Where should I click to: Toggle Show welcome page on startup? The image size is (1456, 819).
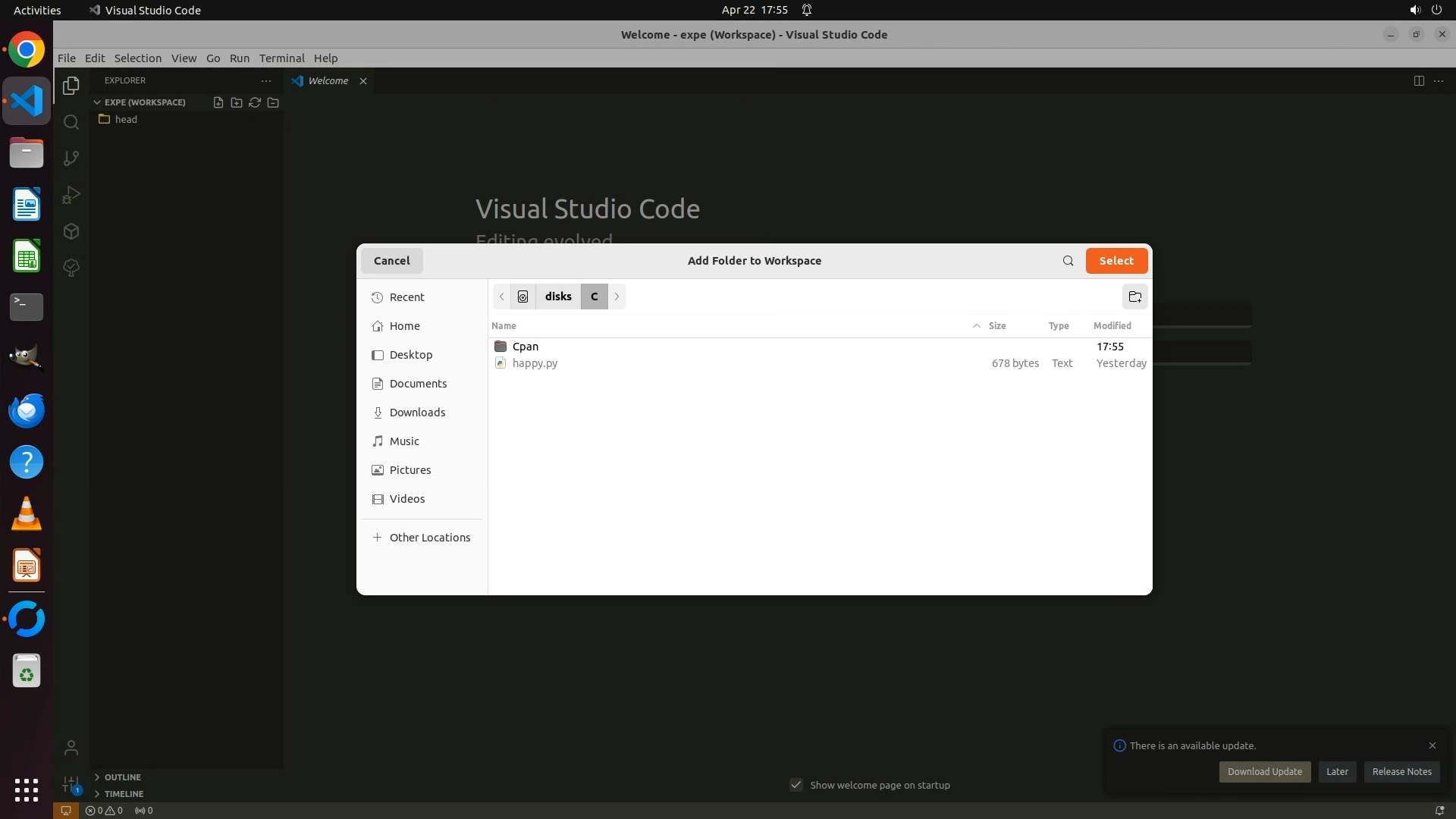796,785
